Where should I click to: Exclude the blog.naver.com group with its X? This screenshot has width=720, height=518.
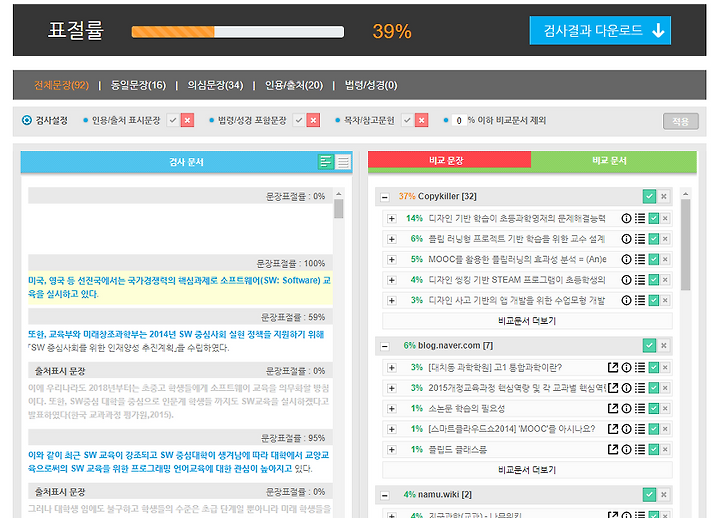tap(664, 345)
